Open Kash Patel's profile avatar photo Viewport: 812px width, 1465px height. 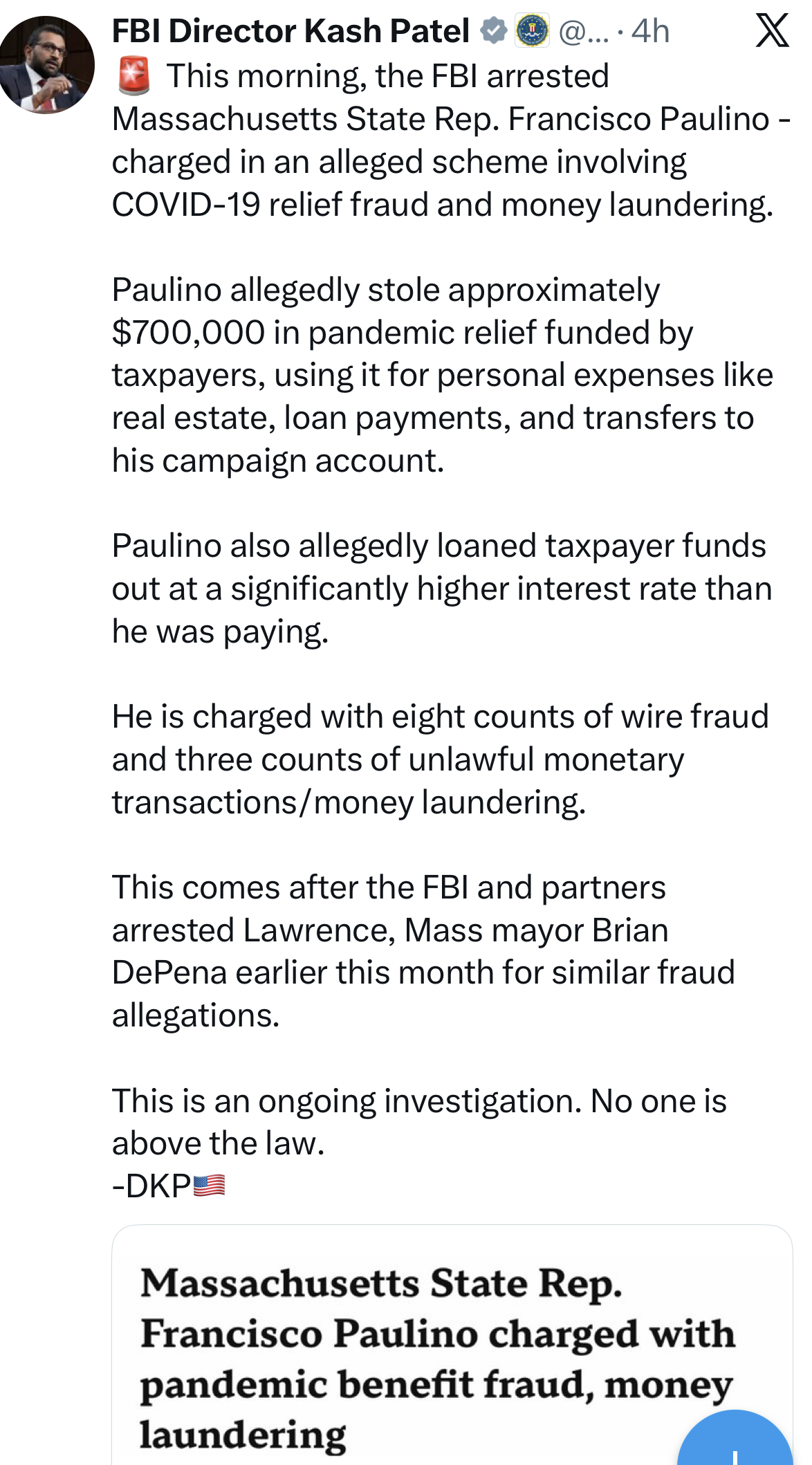46,65
